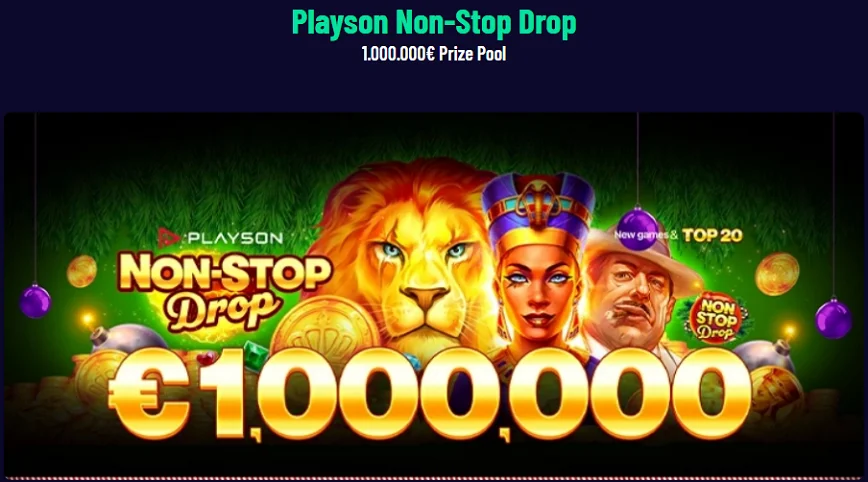This screenshot has width=868, height=482.
Task: Click the golden Non-Stop Drop banner title
Action: (x=224, y=291)
